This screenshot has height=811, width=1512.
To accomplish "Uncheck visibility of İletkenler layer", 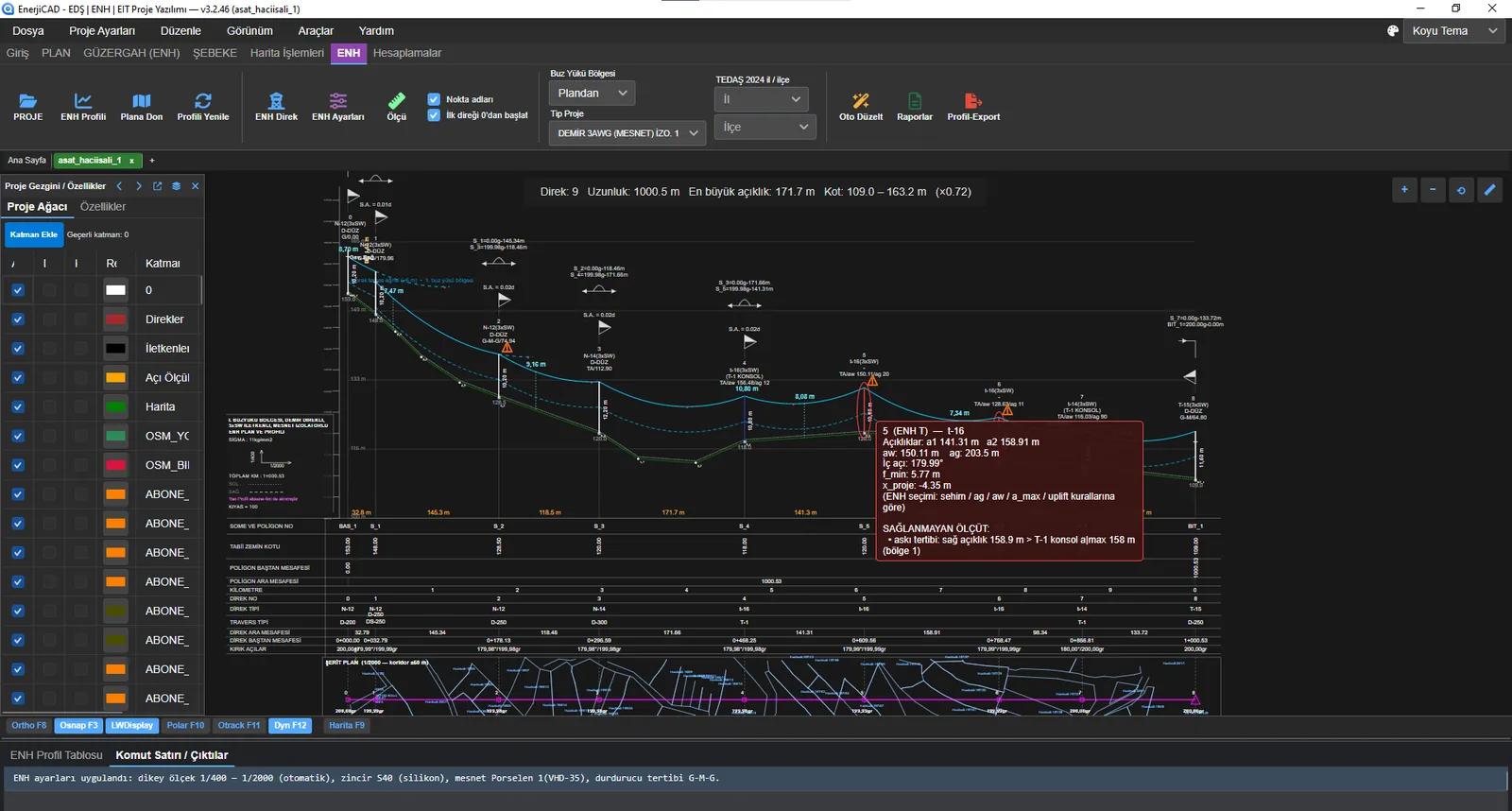I will [x=18, y=349].
